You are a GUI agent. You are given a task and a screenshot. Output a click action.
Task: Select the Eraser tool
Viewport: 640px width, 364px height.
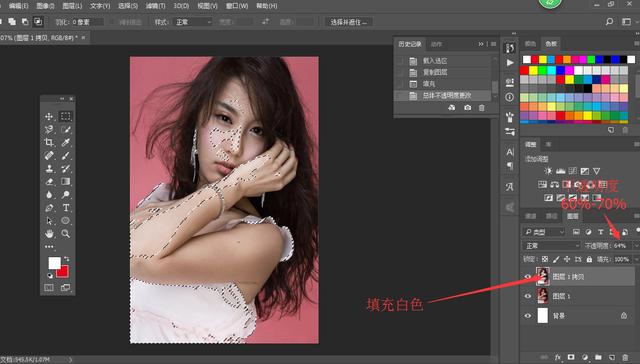click(x=49, y=182)
